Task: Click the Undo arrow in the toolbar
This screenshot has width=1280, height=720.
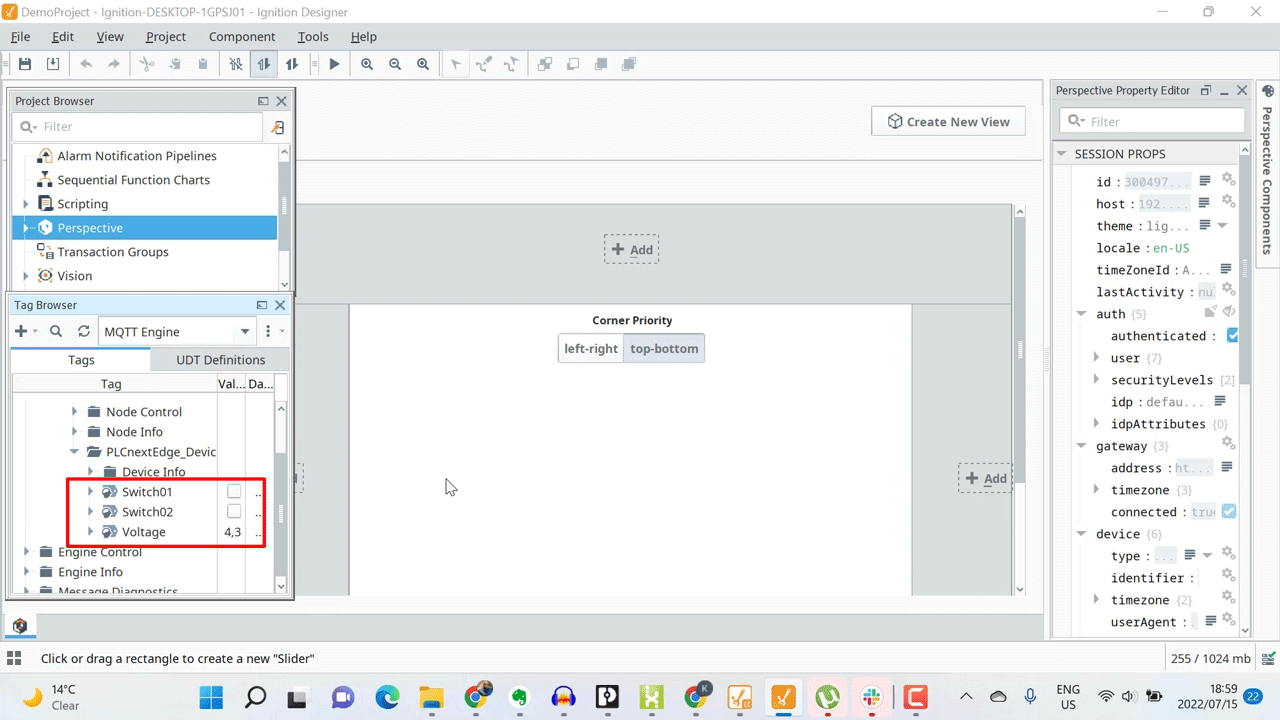Action: (86, 64)
